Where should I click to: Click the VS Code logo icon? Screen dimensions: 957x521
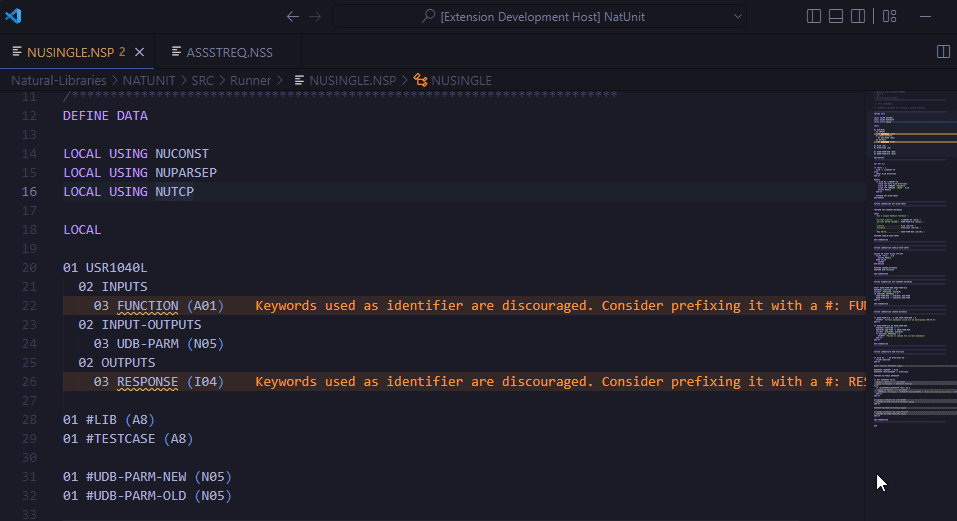[x=13, y=16]
